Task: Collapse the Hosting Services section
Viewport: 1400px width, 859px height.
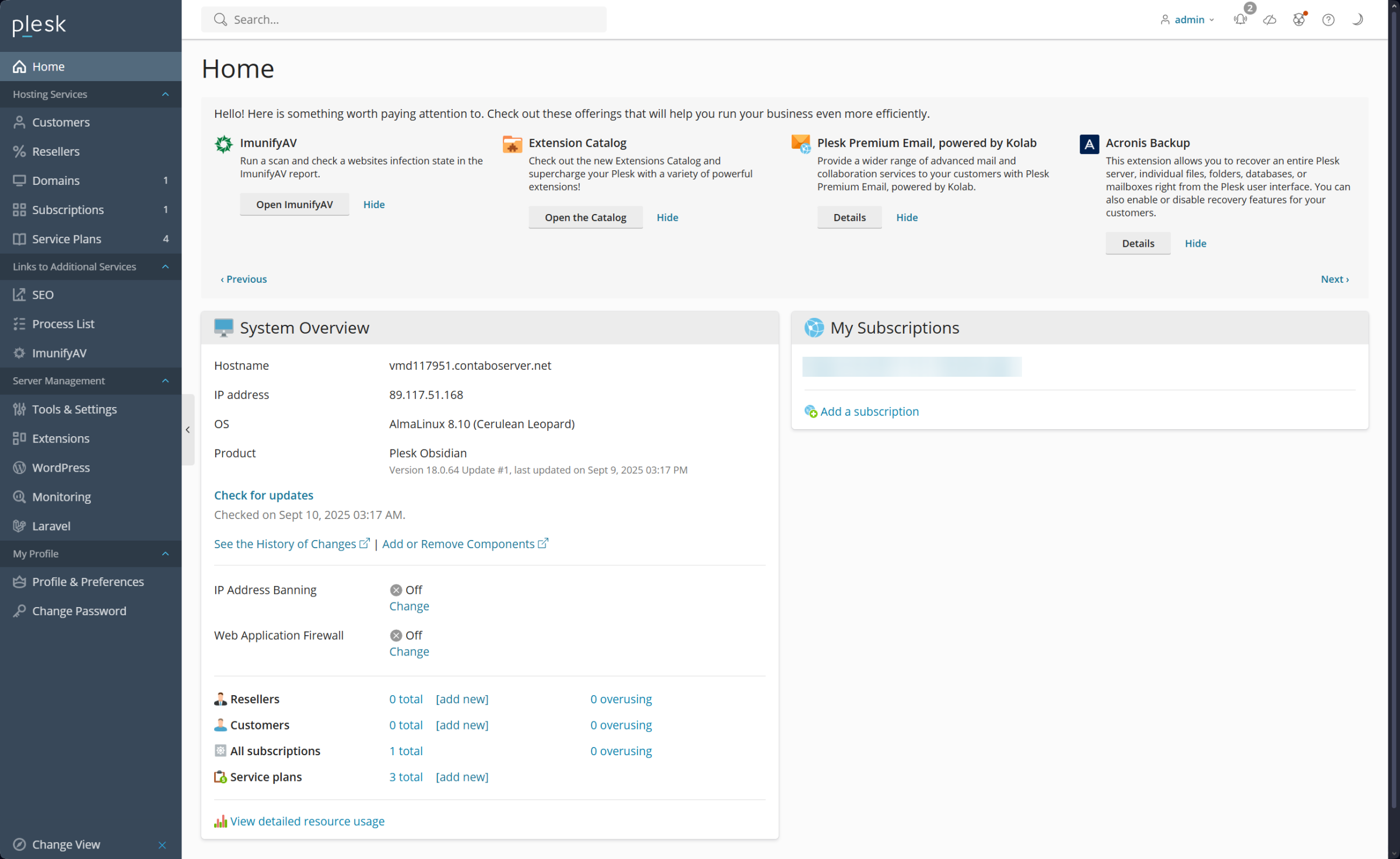Action: click(x=165, y=94)
